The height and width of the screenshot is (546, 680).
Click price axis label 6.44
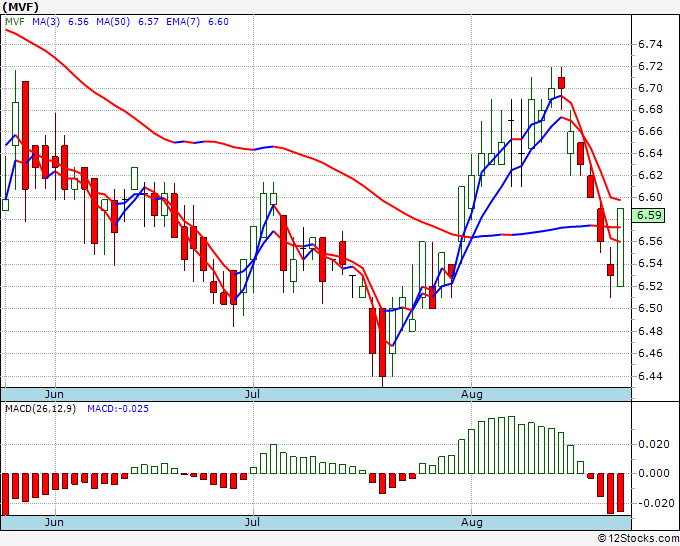point(650,376)
